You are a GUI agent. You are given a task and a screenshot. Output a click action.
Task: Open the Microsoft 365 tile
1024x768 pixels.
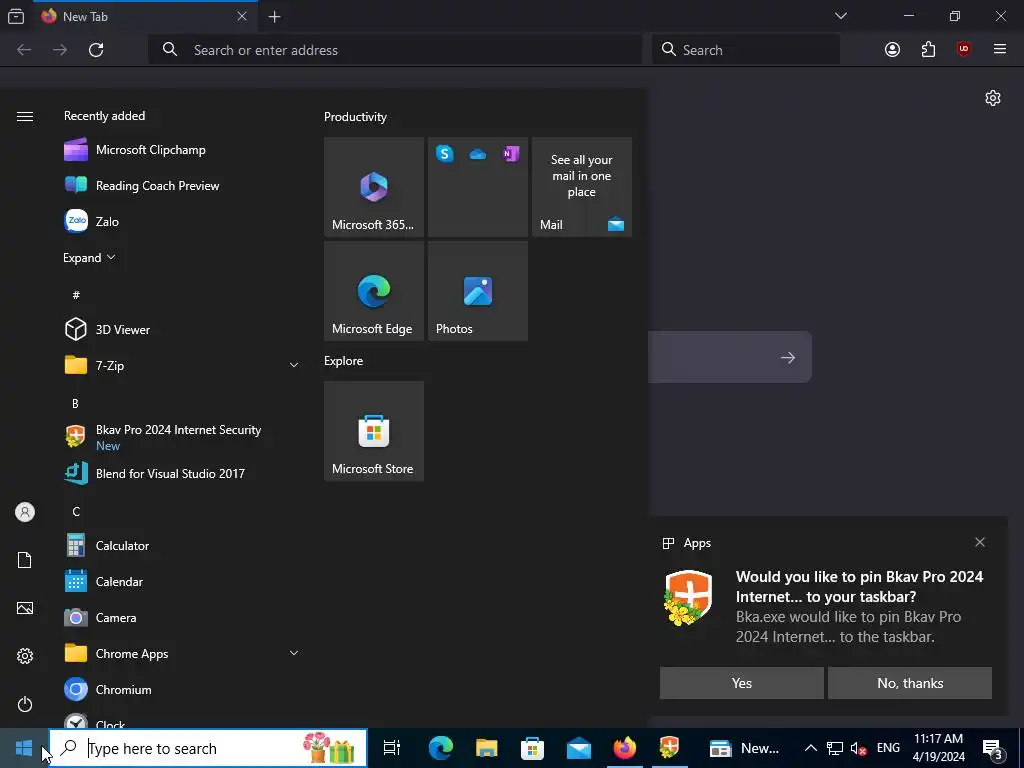374,187
